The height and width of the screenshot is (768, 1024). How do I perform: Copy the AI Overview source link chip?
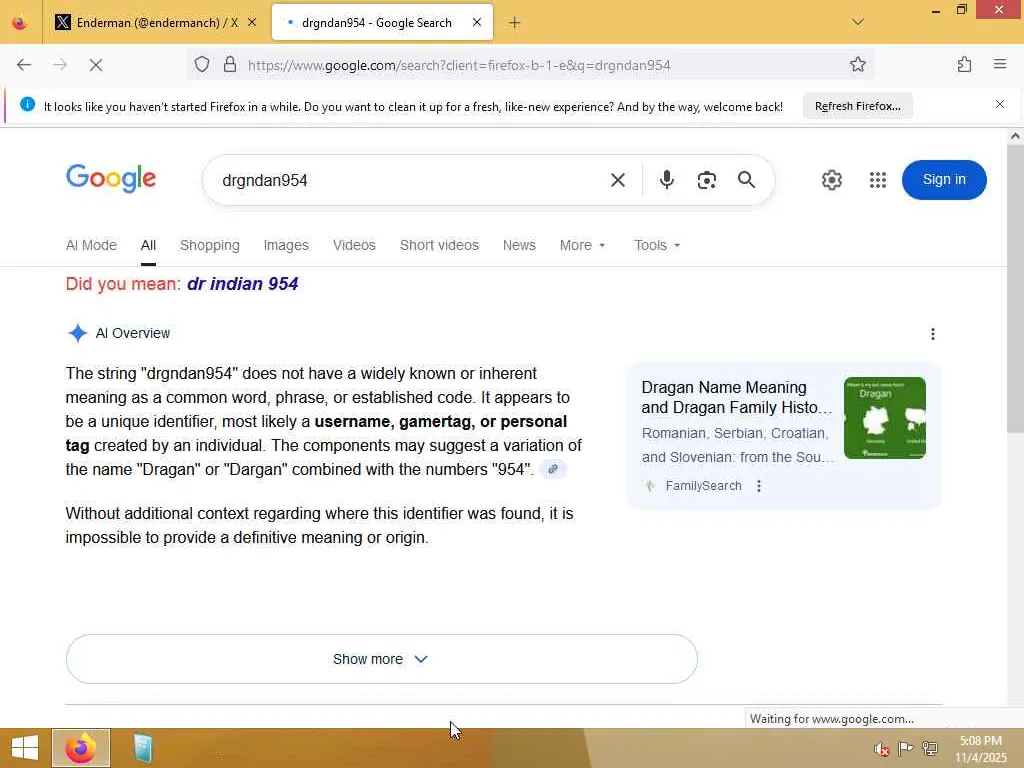[553, 469]
